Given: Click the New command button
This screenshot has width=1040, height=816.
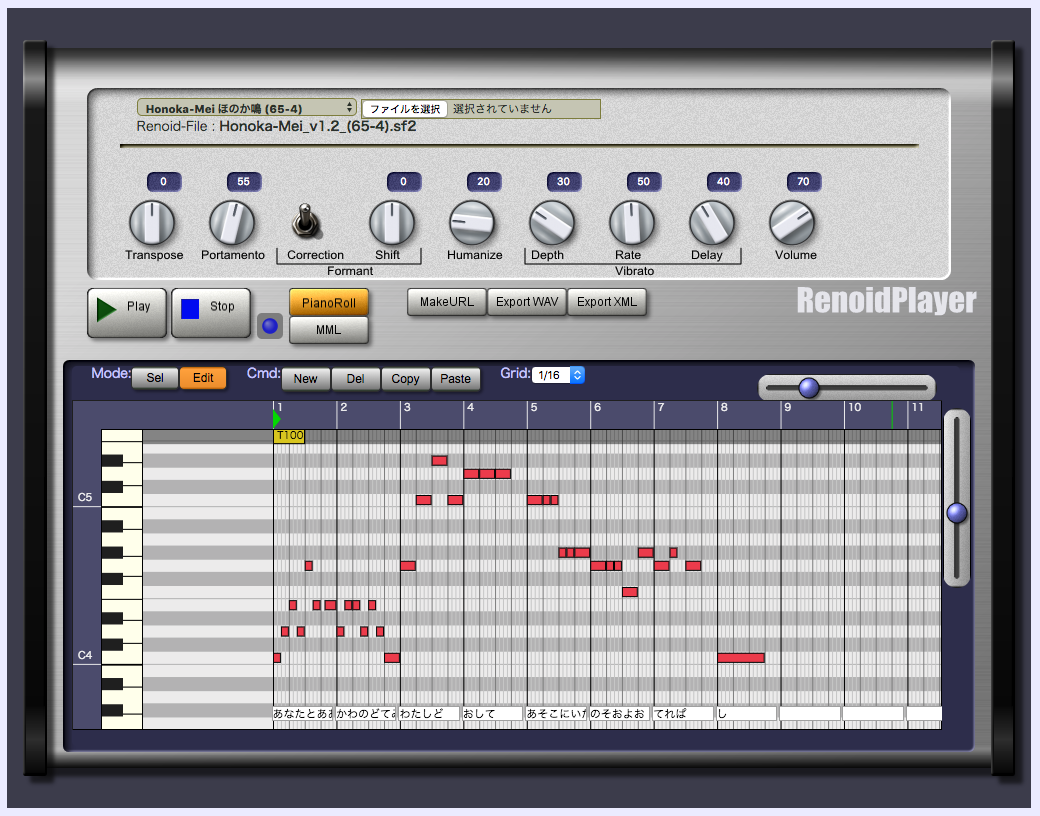Looking at the screenshot, I should [306, 379].
